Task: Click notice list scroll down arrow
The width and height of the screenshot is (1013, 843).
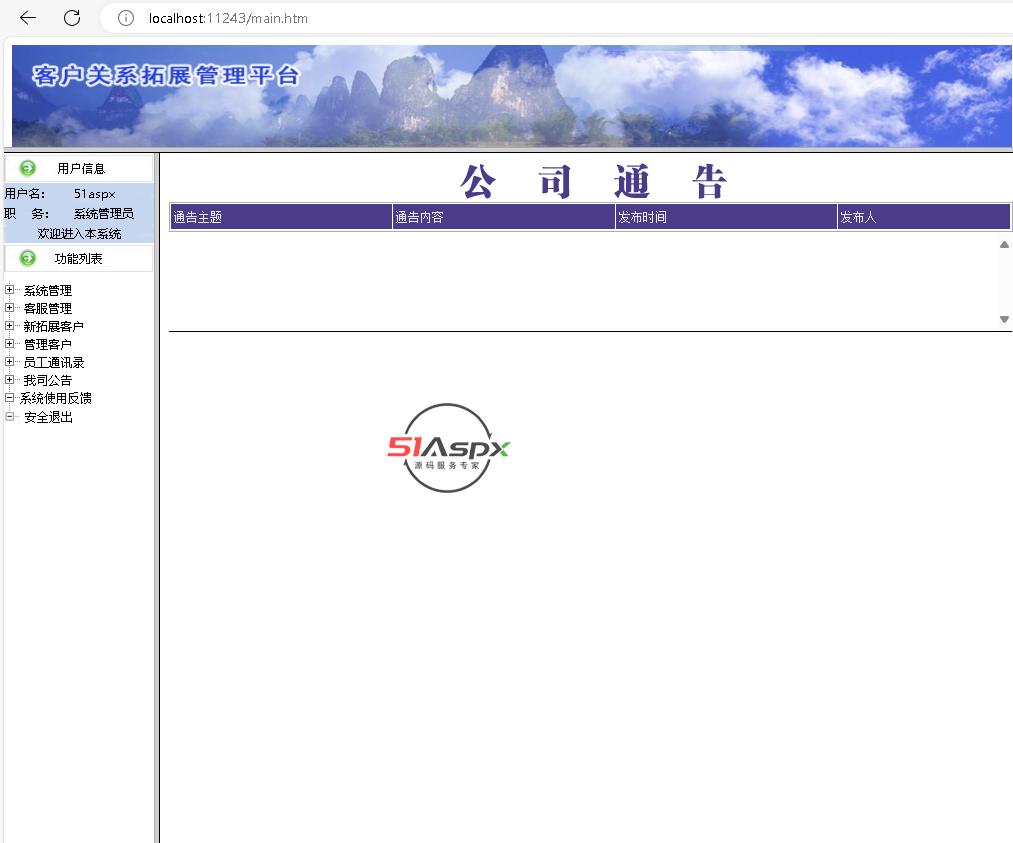Action: (x=1004, y=319)
